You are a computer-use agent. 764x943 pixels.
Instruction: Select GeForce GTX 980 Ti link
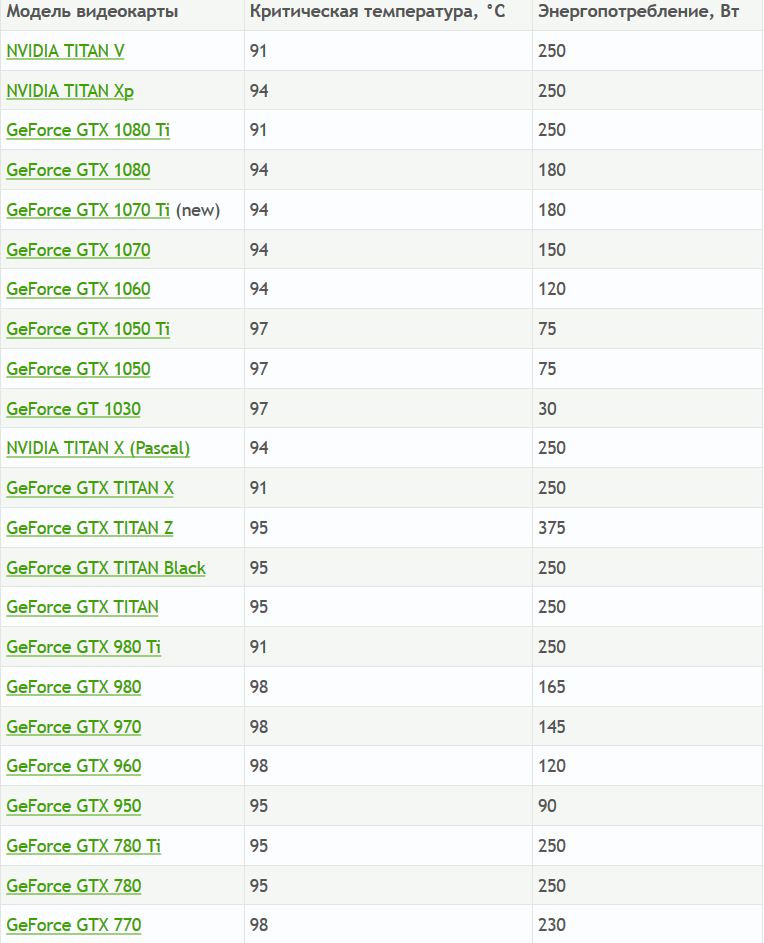84,647
